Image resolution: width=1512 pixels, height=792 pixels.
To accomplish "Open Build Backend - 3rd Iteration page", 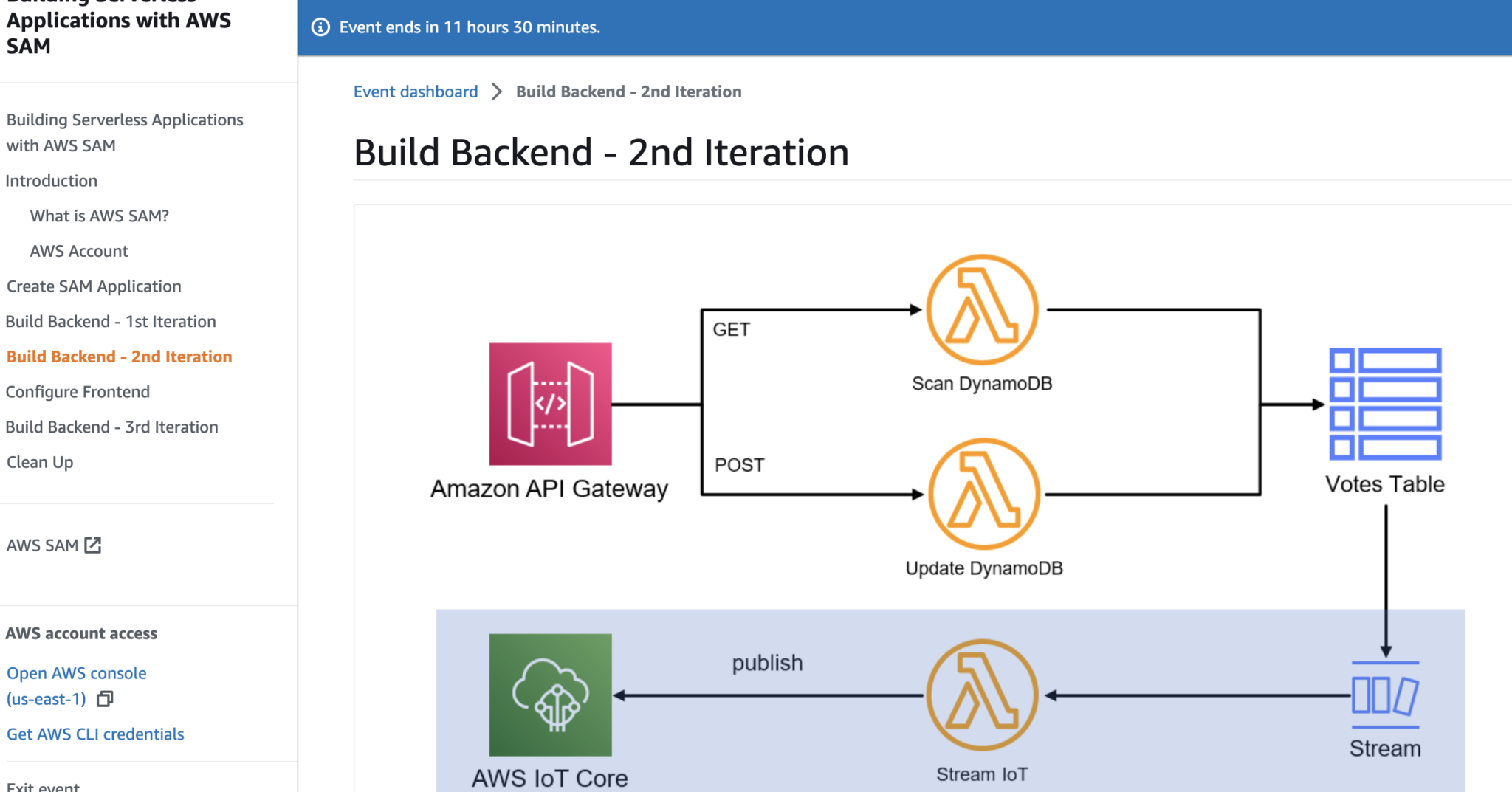I will (111, 427).
